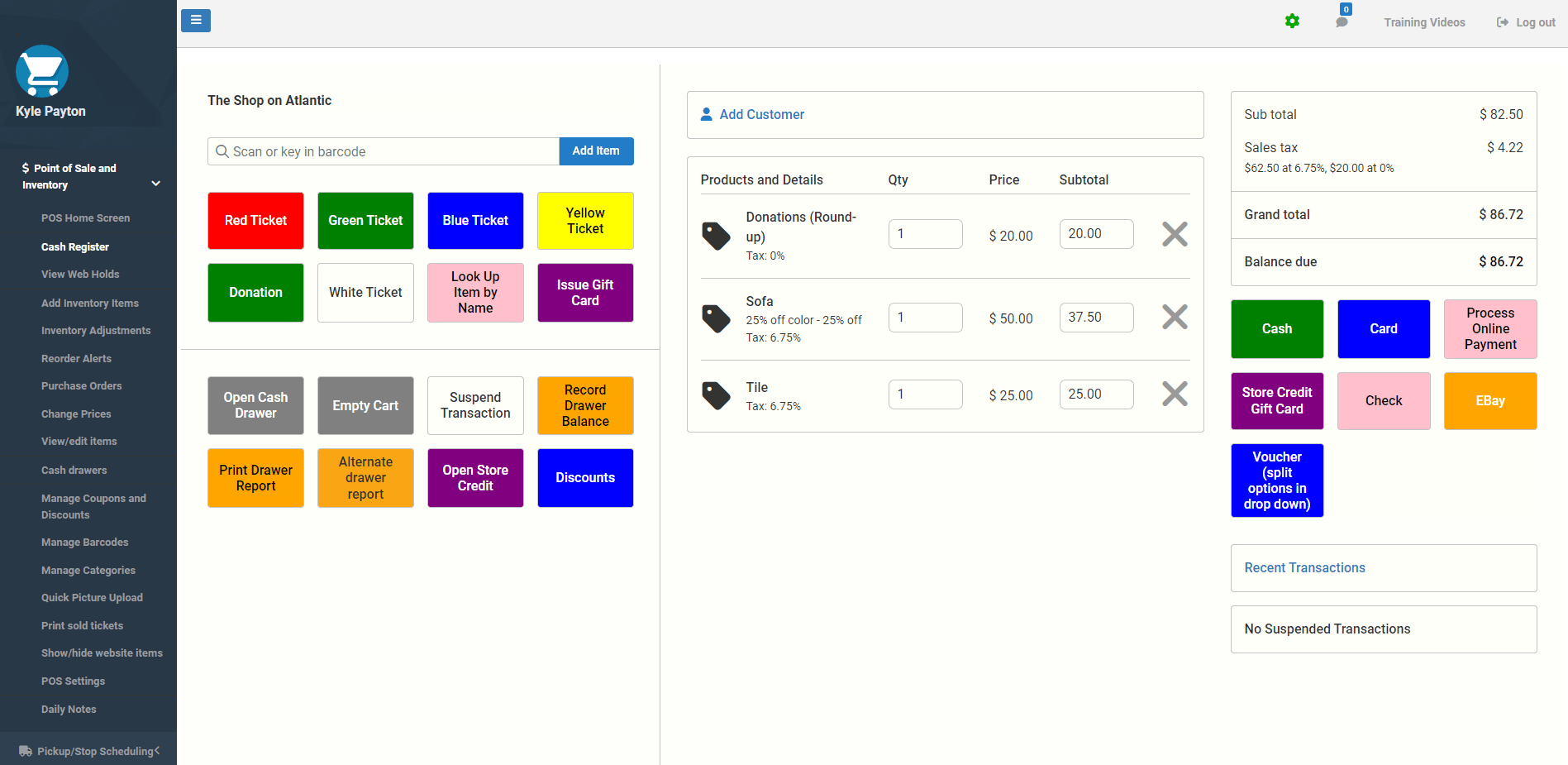
Task: Click Alternate drawer report
Action: 365,478
